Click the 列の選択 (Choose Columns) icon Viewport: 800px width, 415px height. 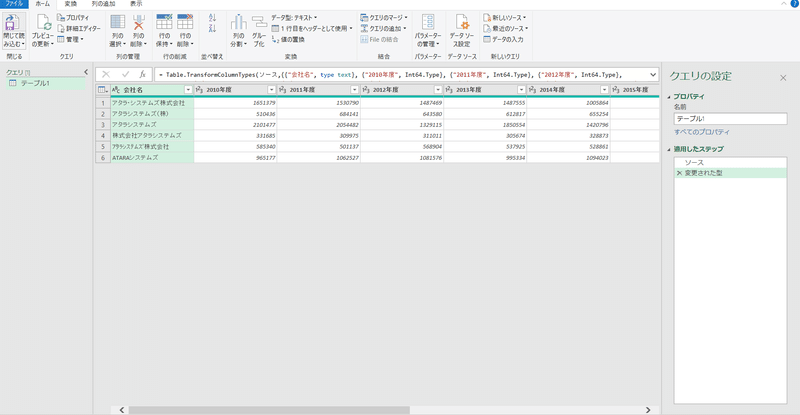[118, 22]
